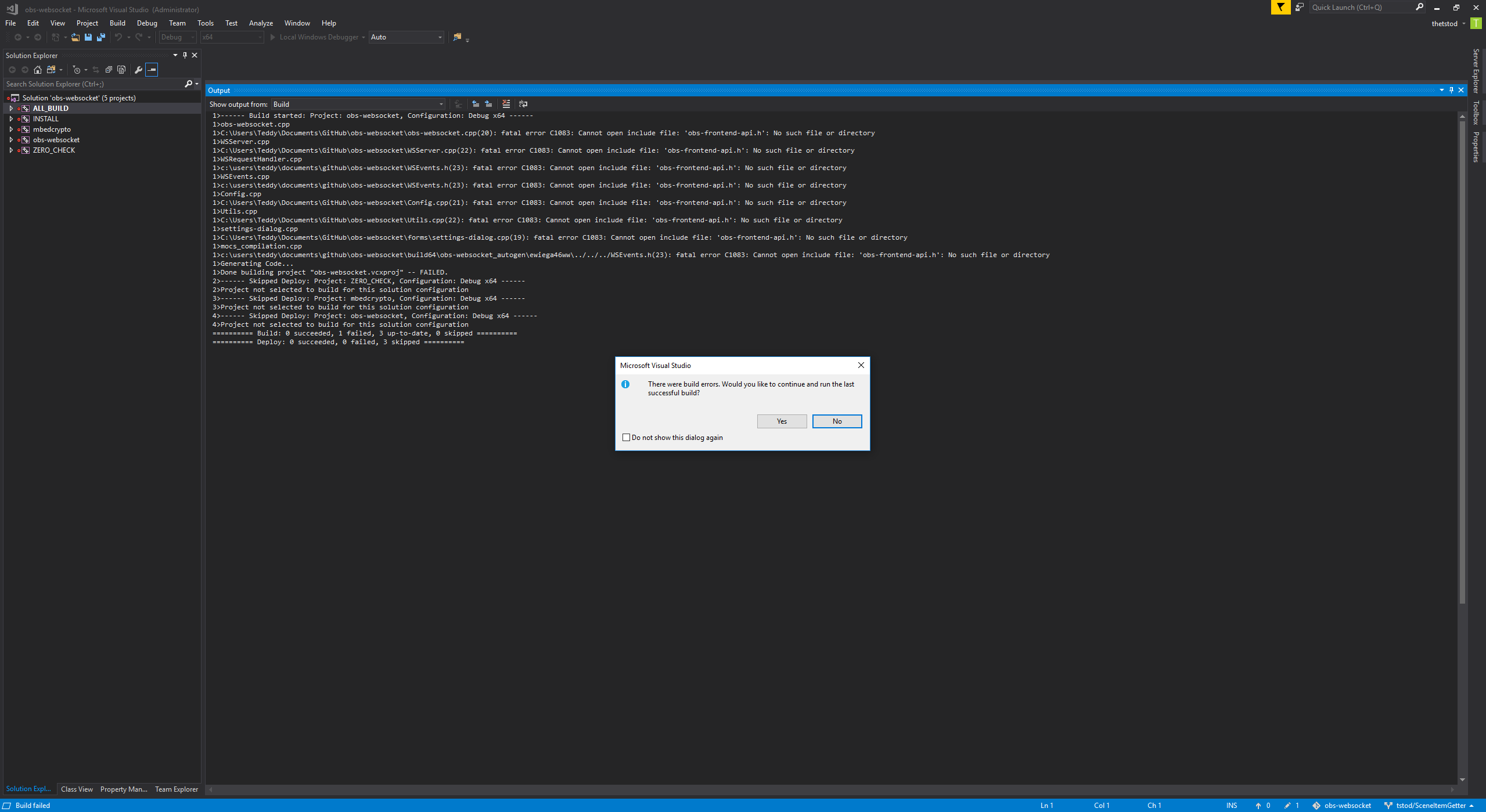Viewport: 1486px width, 812px height.
Task: Open the Show output from dropdown
Action: [441, 104]
